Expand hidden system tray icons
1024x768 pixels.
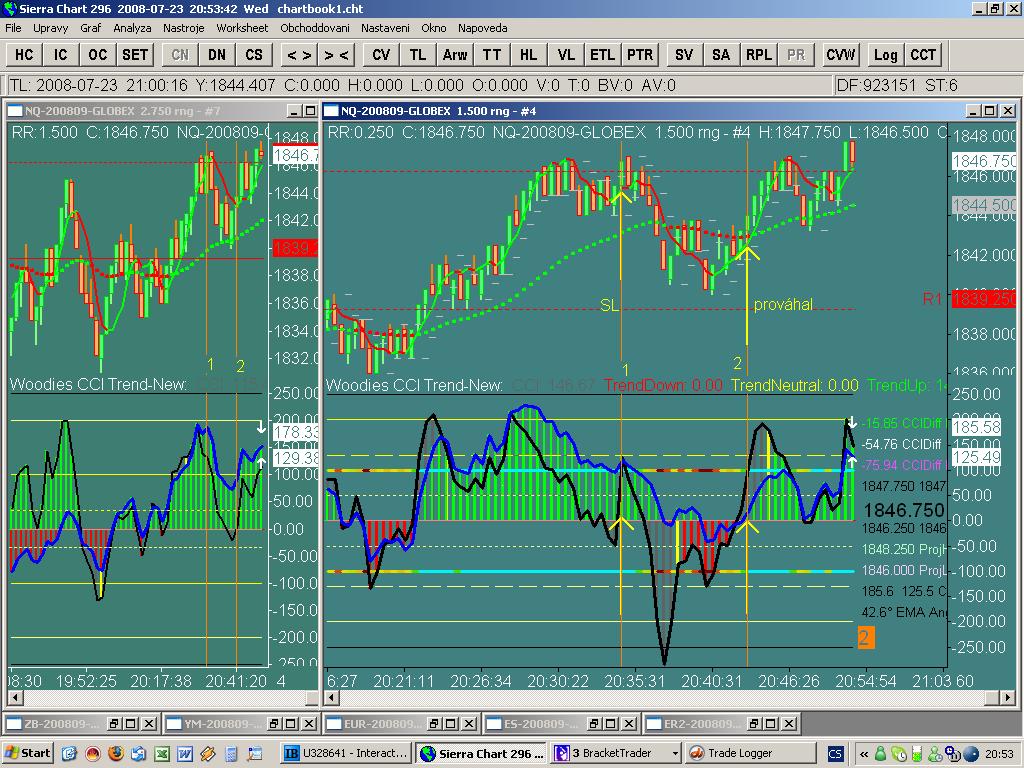pos(862,753)
